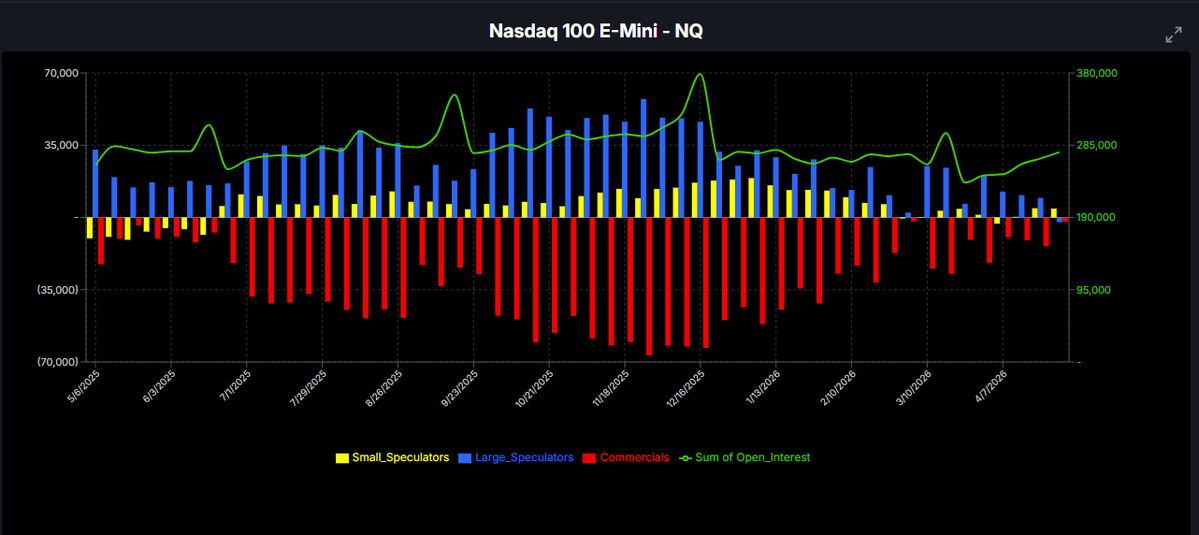The height and width of the screenshot is (535, 1199).
Task: Toggle the Small_Speculators legend entry
Action: click(392, 458)
